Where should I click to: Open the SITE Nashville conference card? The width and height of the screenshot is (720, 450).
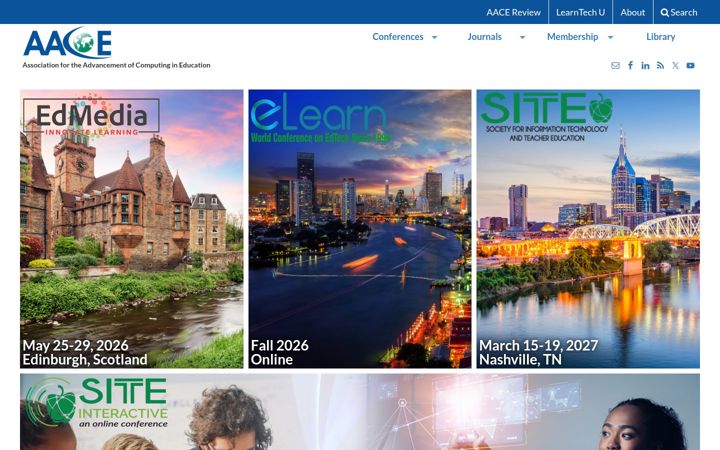(x=588, y=229)
